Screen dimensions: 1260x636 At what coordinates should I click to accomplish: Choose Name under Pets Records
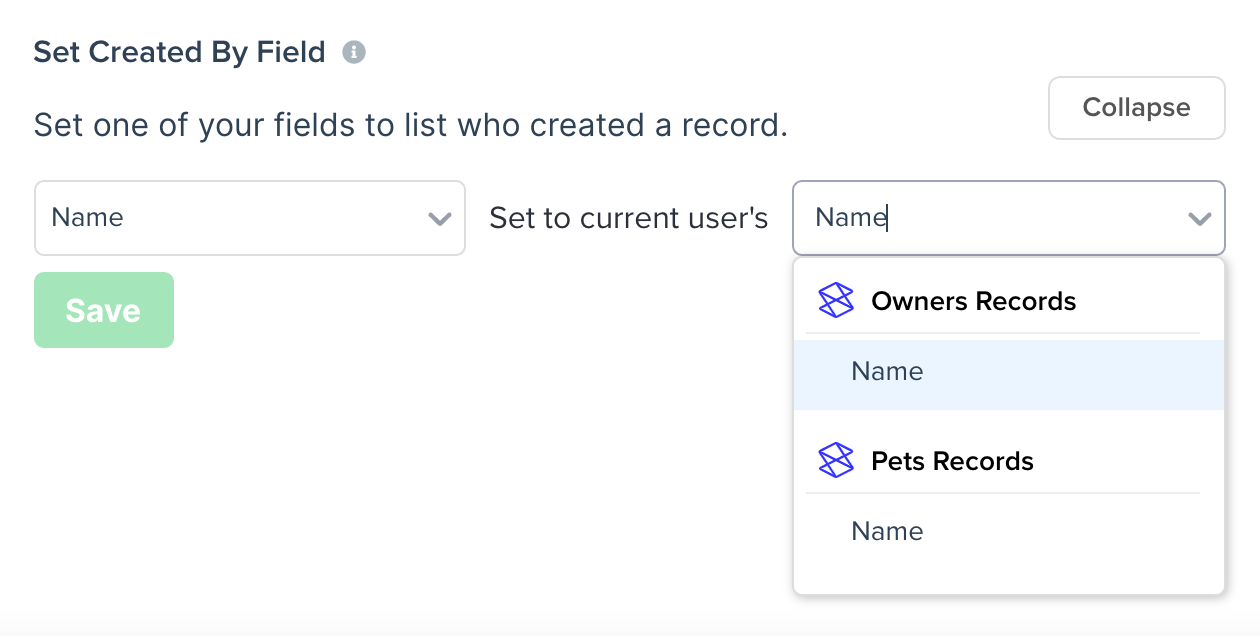tap(1009, 531)
